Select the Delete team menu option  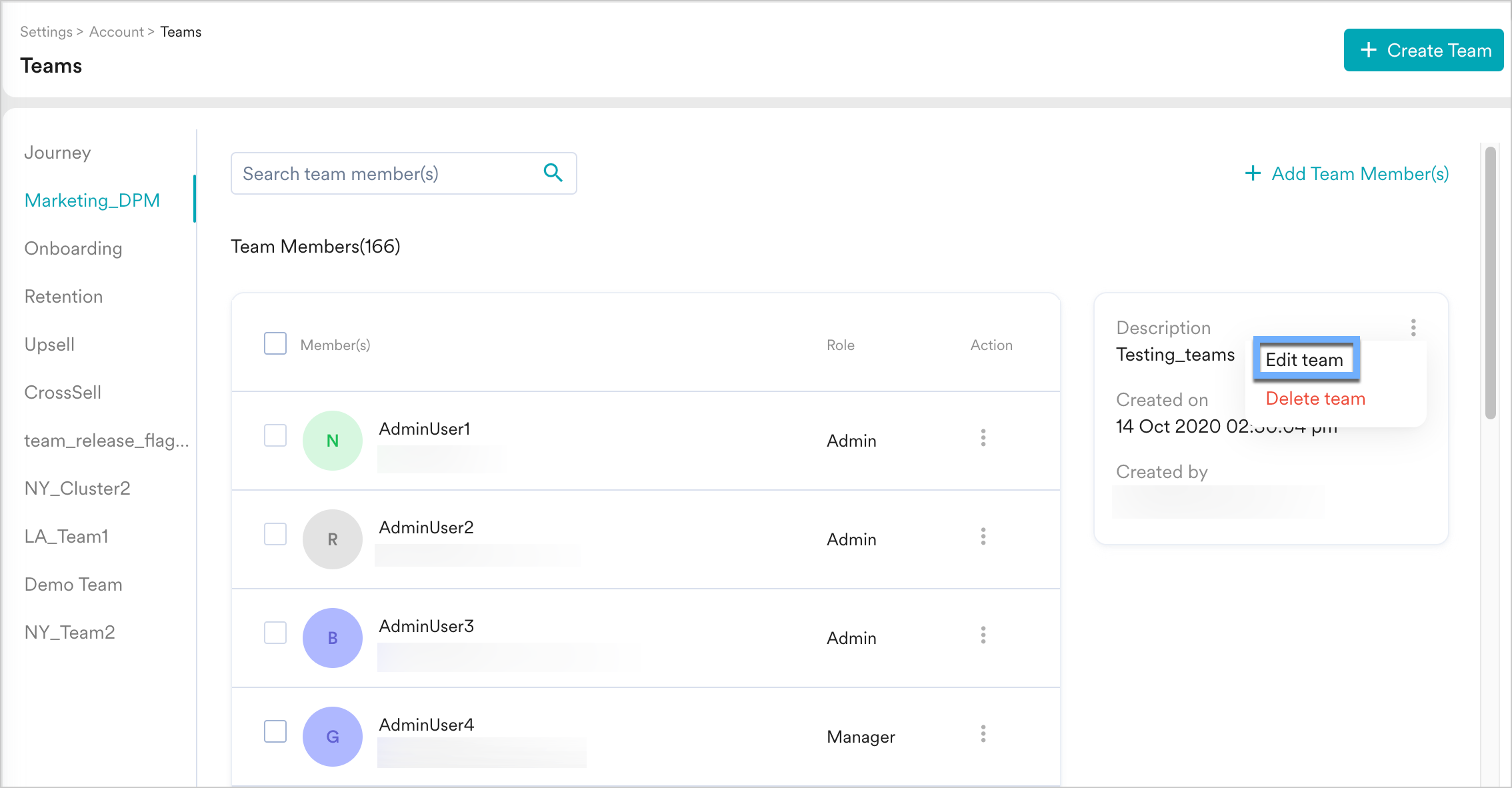click(1313, 398)
